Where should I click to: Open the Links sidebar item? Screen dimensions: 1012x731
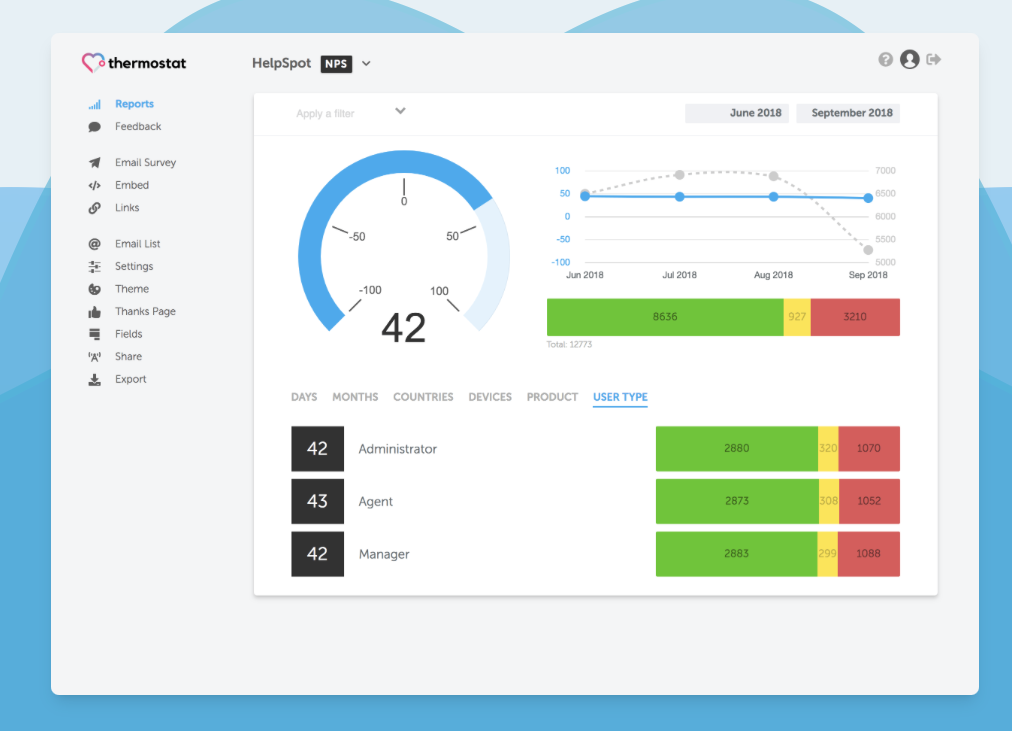[127, 208]
